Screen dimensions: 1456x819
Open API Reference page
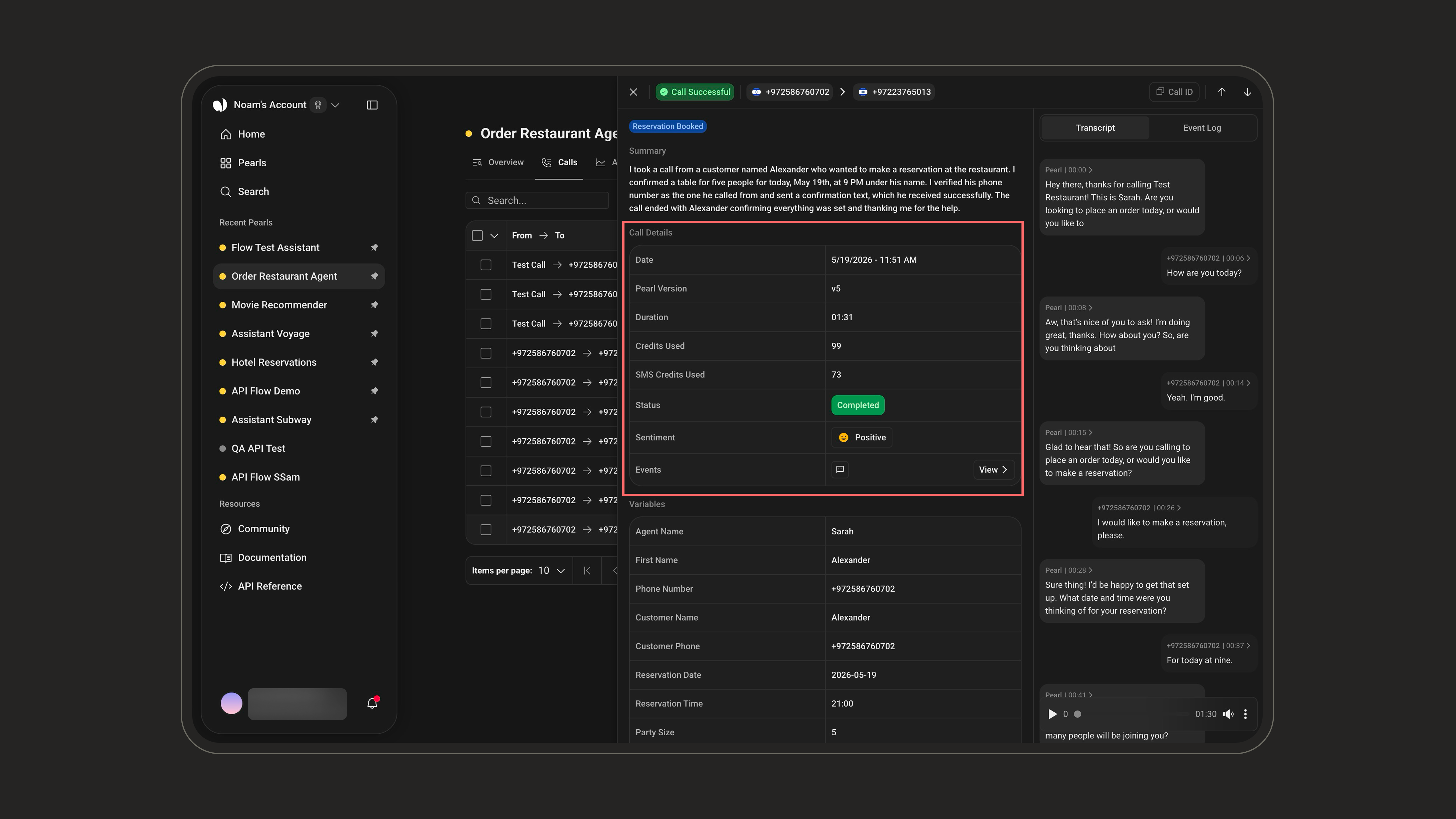pyautogui.click(x=299, y=587)
